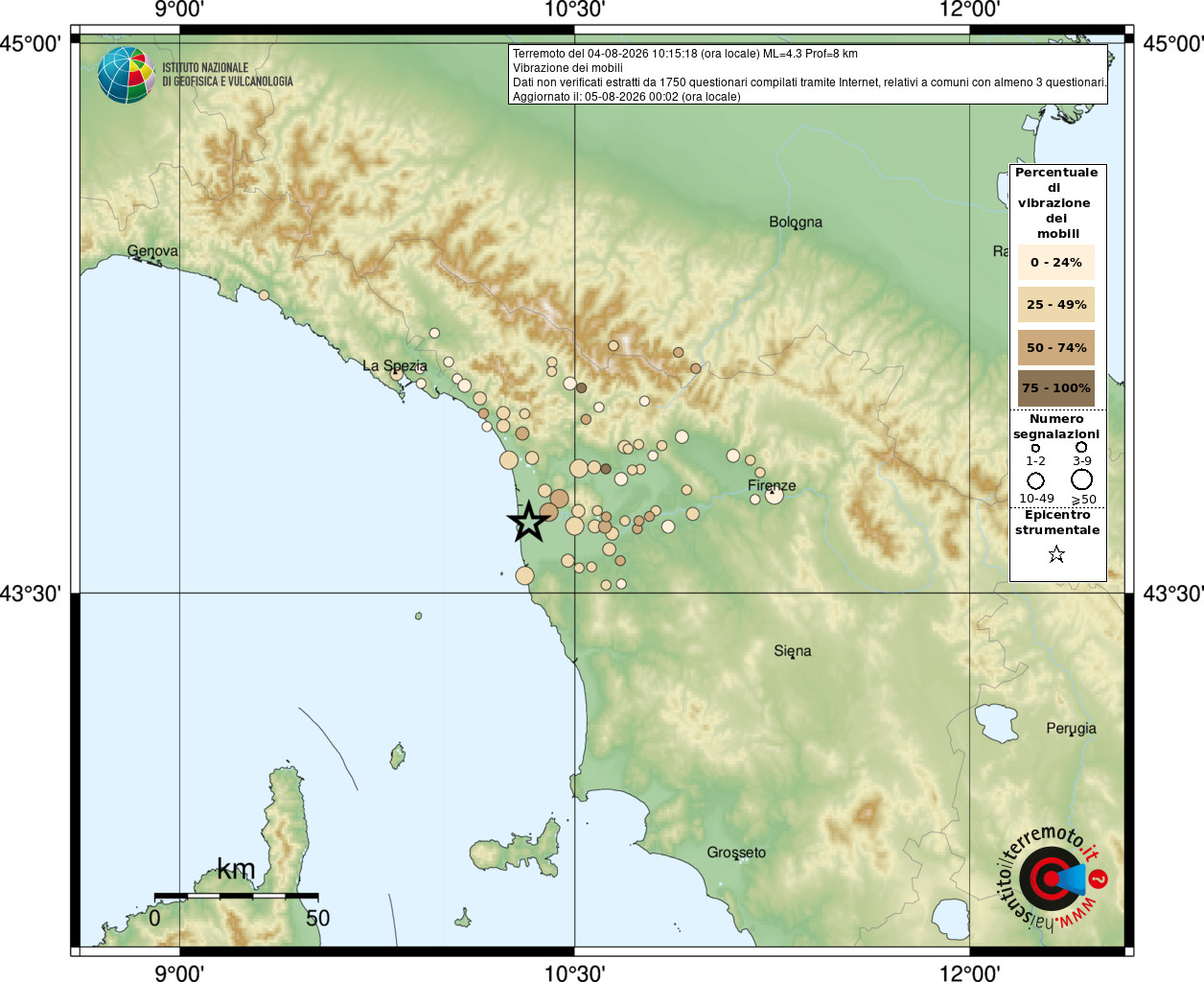Click the 75 - 100% color swatch

(x=1056, y=388)
